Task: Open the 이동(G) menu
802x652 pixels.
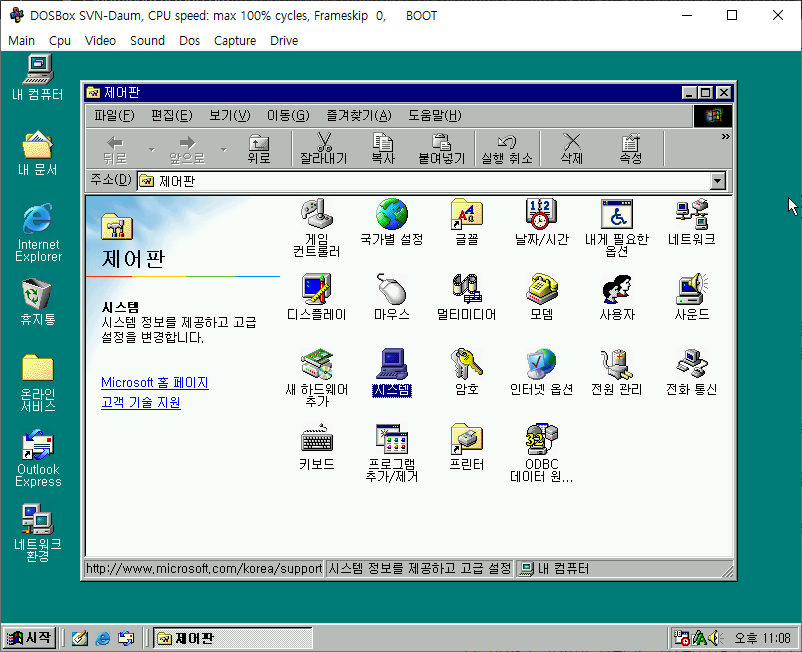Action: tap(288, 116)
